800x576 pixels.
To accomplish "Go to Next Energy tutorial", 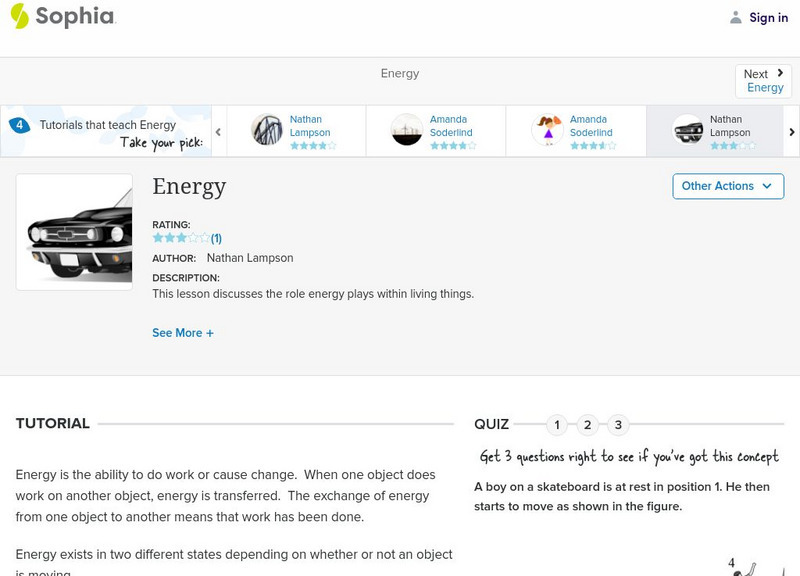I will [764, 81].
